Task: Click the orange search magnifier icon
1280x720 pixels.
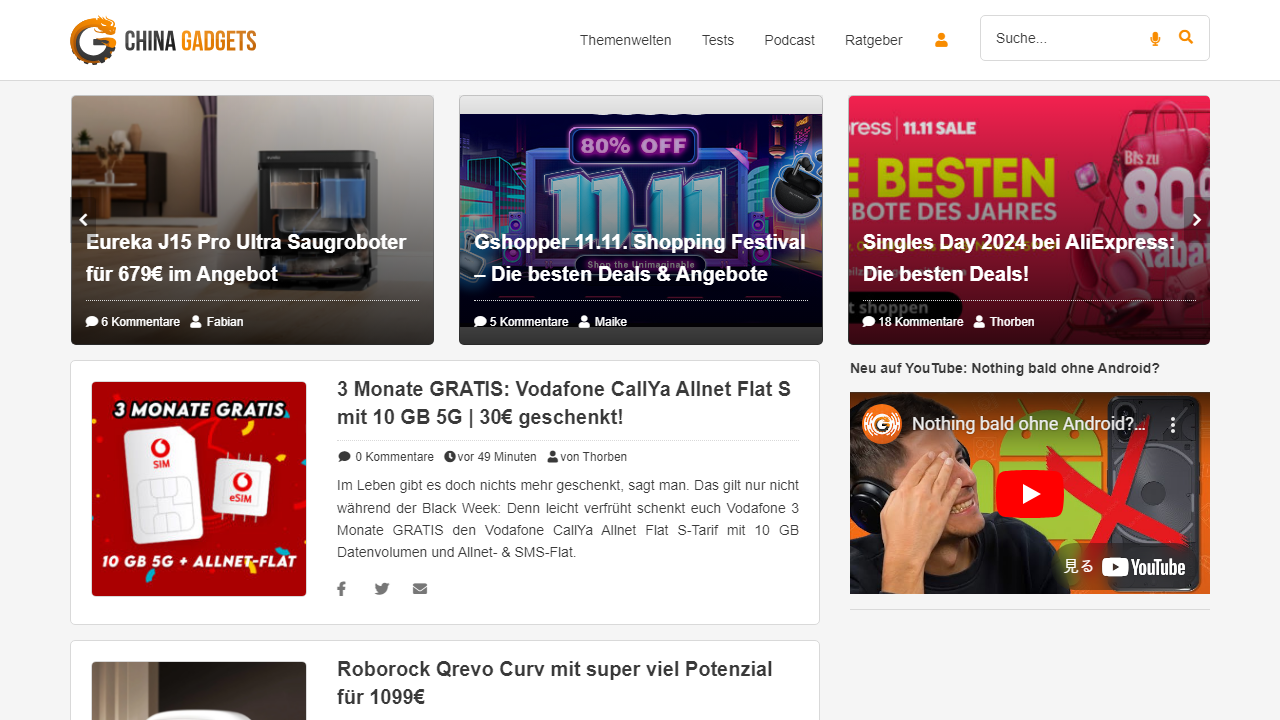Action: pos(1186,38)
